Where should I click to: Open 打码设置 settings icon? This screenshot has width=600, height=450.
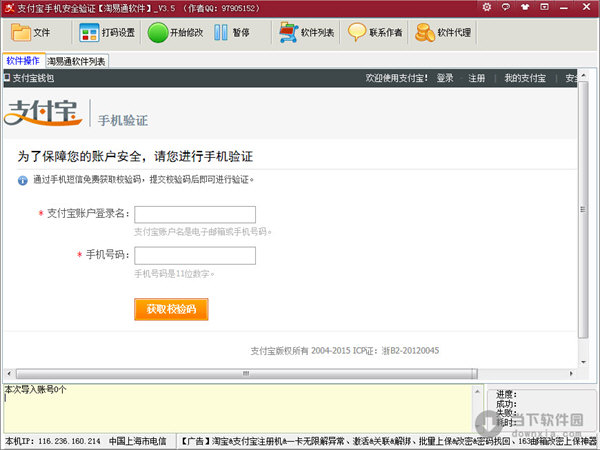point(89,33)
